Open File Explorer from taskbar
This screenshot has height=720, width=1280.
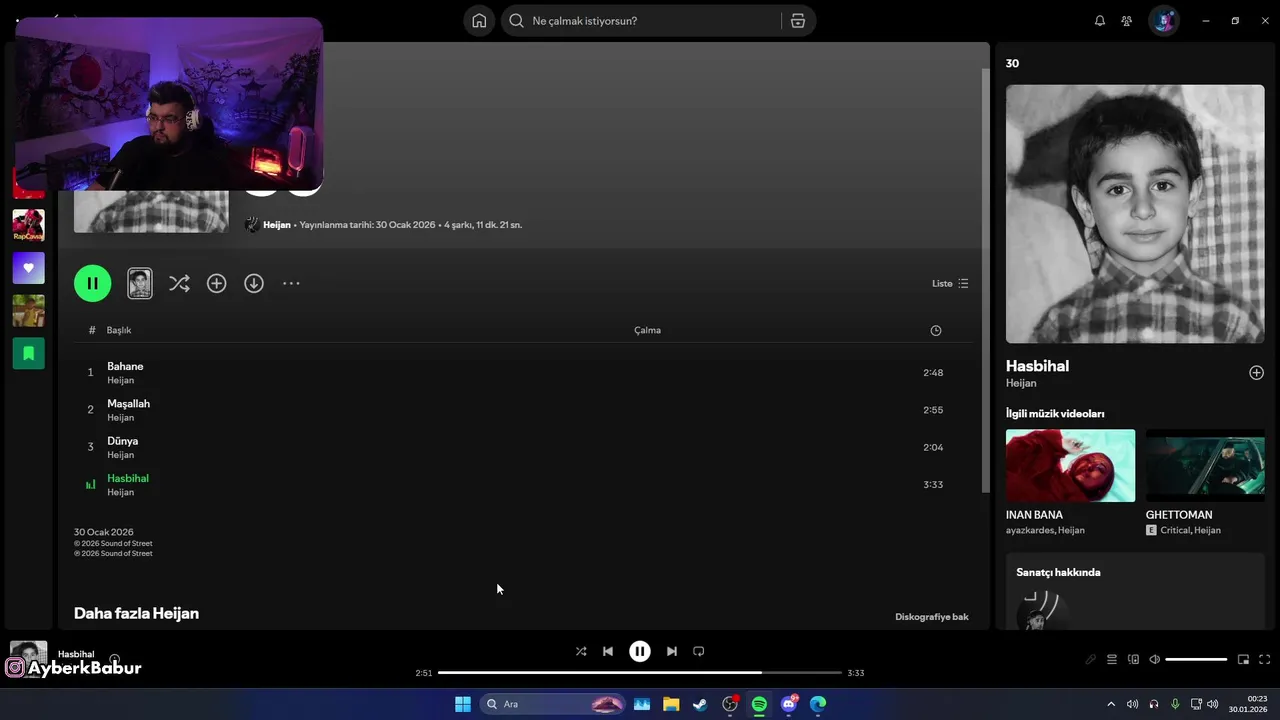[671, 704]
